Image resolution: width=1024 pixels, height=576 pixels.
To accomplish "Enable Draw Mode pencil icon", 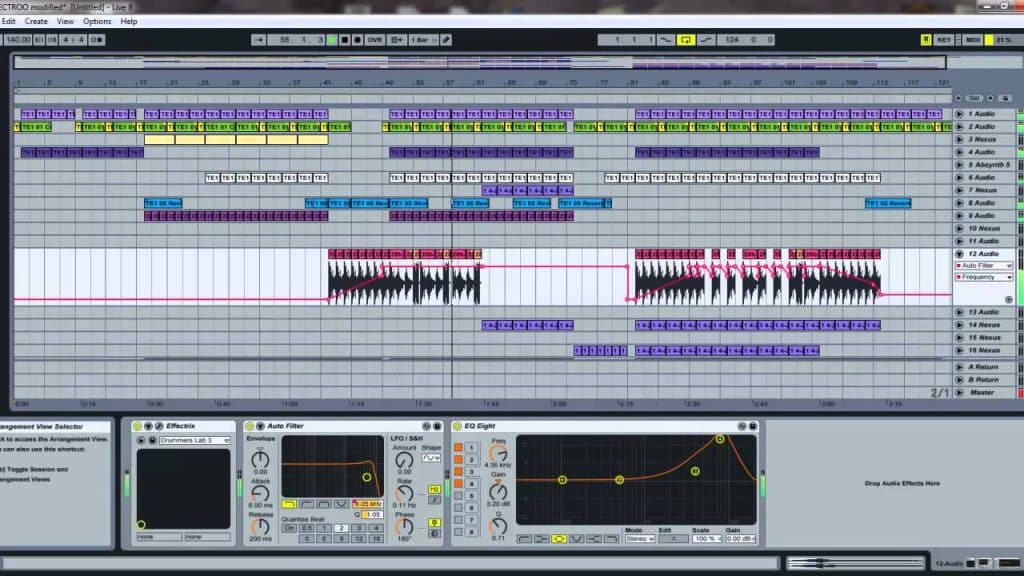I will pos(446,40).
